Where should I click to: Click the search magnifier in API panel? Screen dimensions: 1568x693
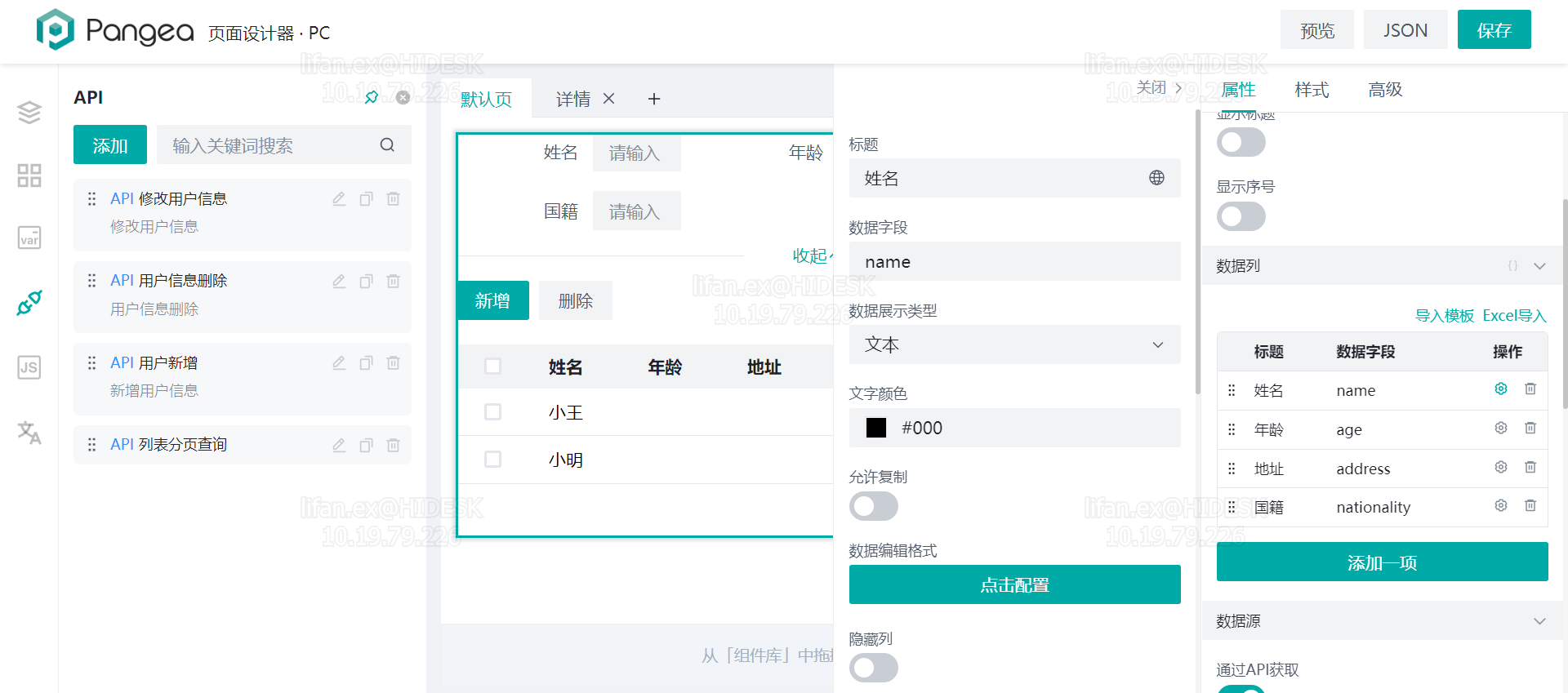pyautogui.click(x=387, y=144)
